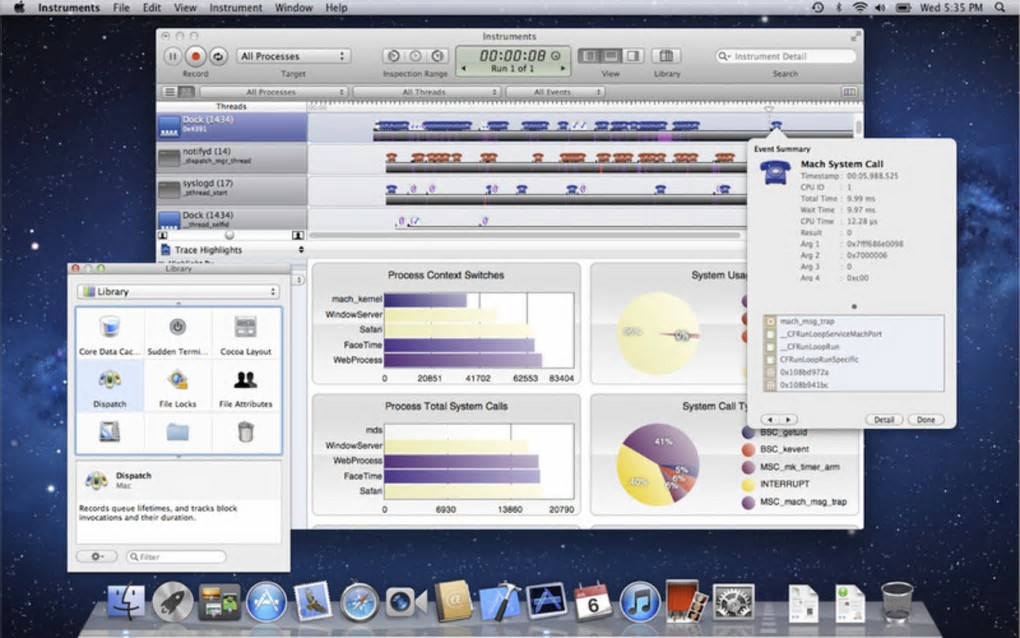This screenshot has height=638, width=1020.
Task: Click Done in the Event Summary popover
Action: (926, 419)
